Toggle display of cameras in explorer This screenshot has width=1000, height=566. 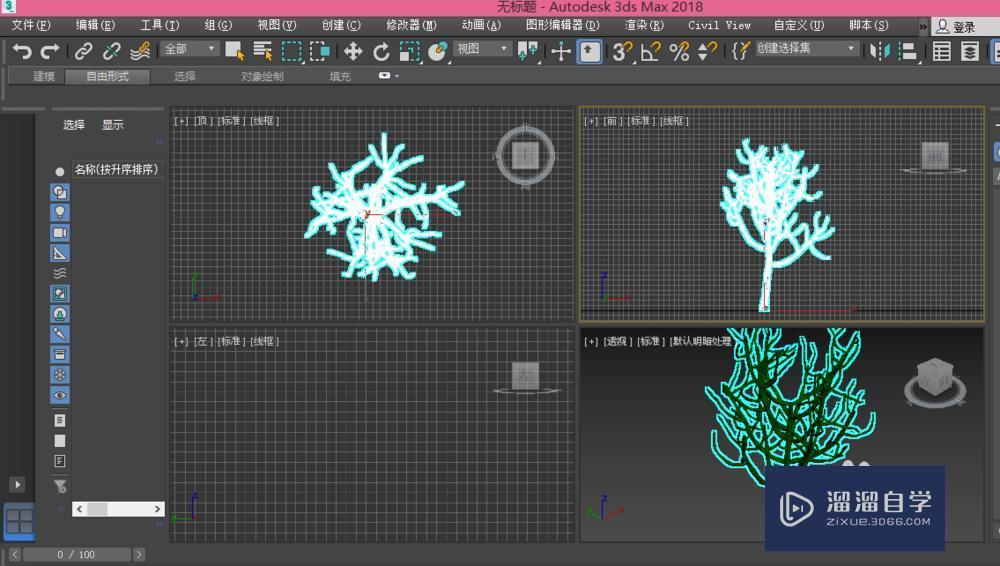click(x=60, y=233)
